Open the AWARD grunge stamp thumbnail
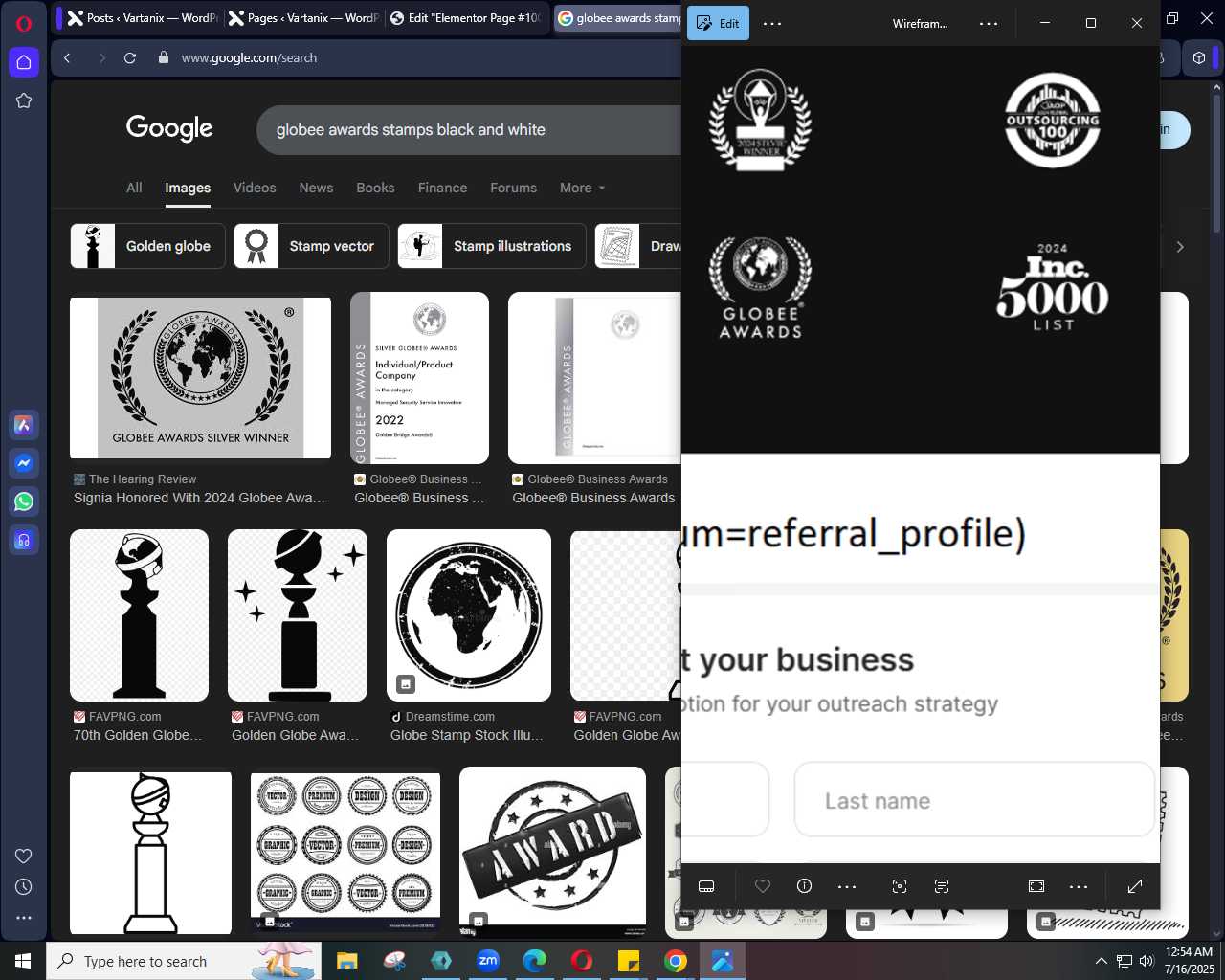Image resolution: width=1225 pixels, height=980 pixels. [x=552, y=852]
